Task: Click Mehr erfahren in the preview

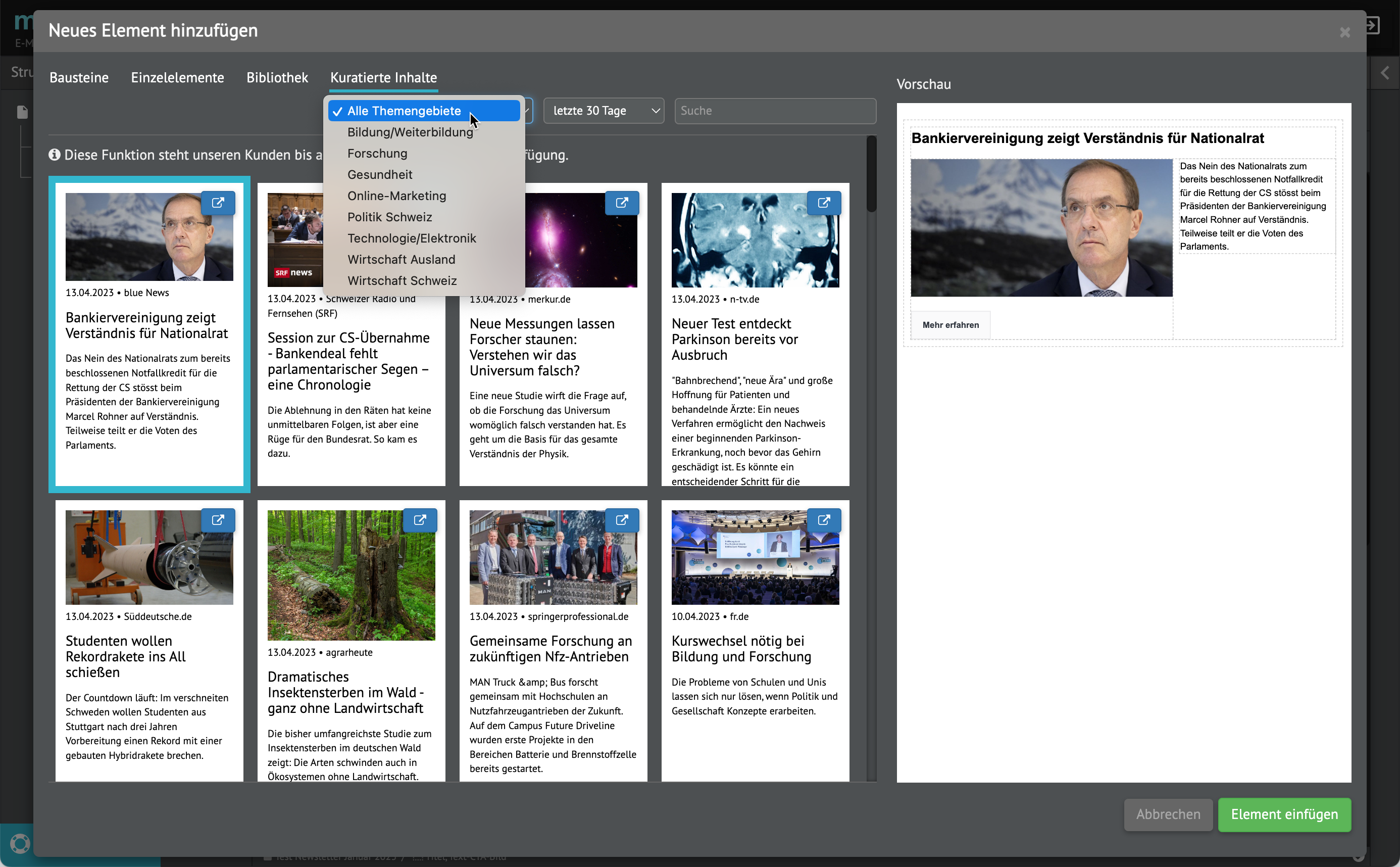Action: coord(950,324)
